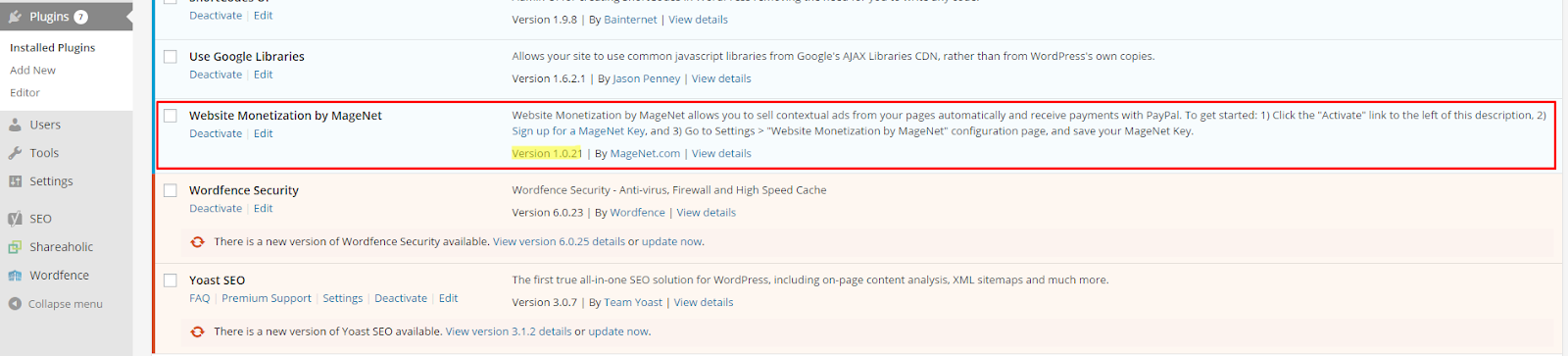Image resolution: width=1568 pixels, height=356 pixels.
Task: Click the Wordfence sidebar icon
Action: tap(16, 276)
